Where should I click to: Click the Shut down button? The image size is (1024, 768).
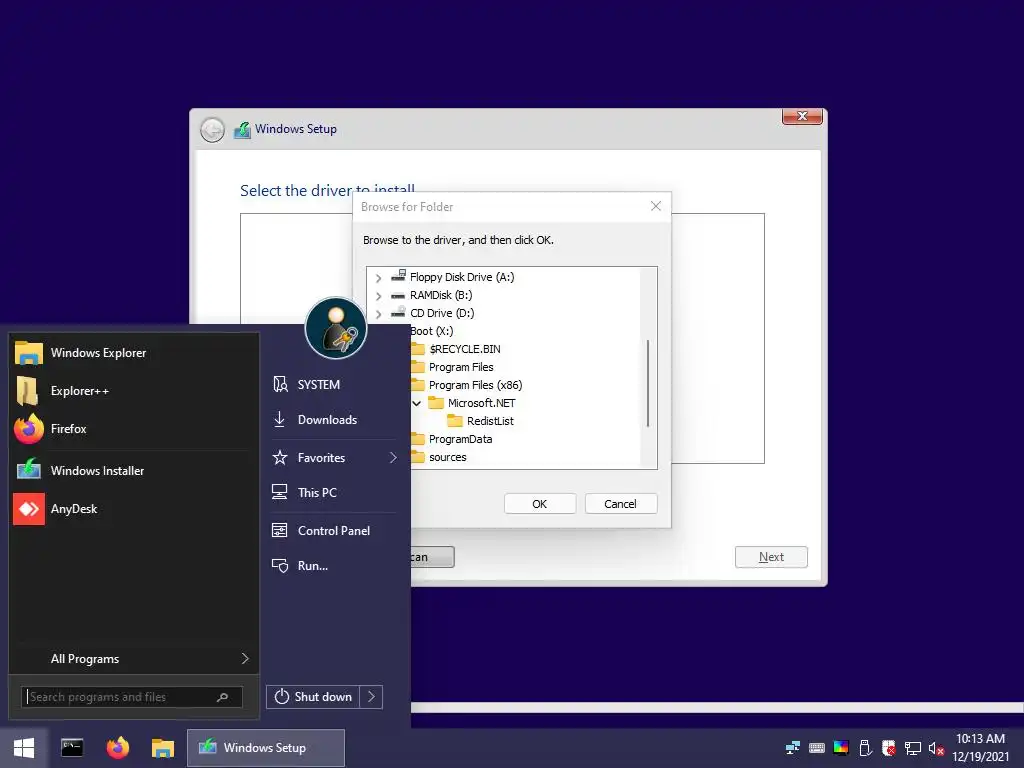pyautogui.click(x=313, y=697)
